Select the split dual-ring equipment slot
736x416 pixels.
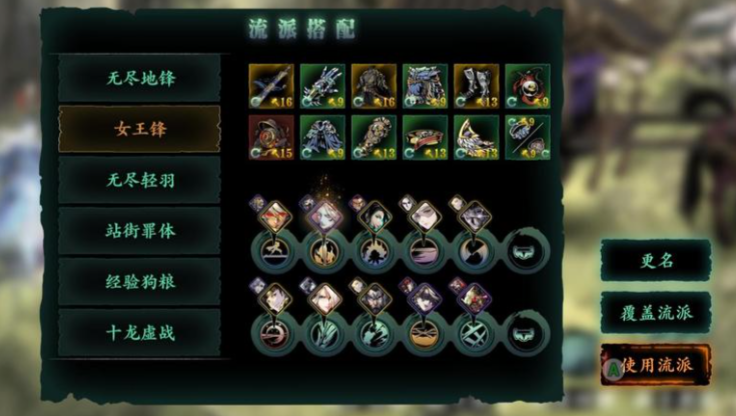click(528, 138)
